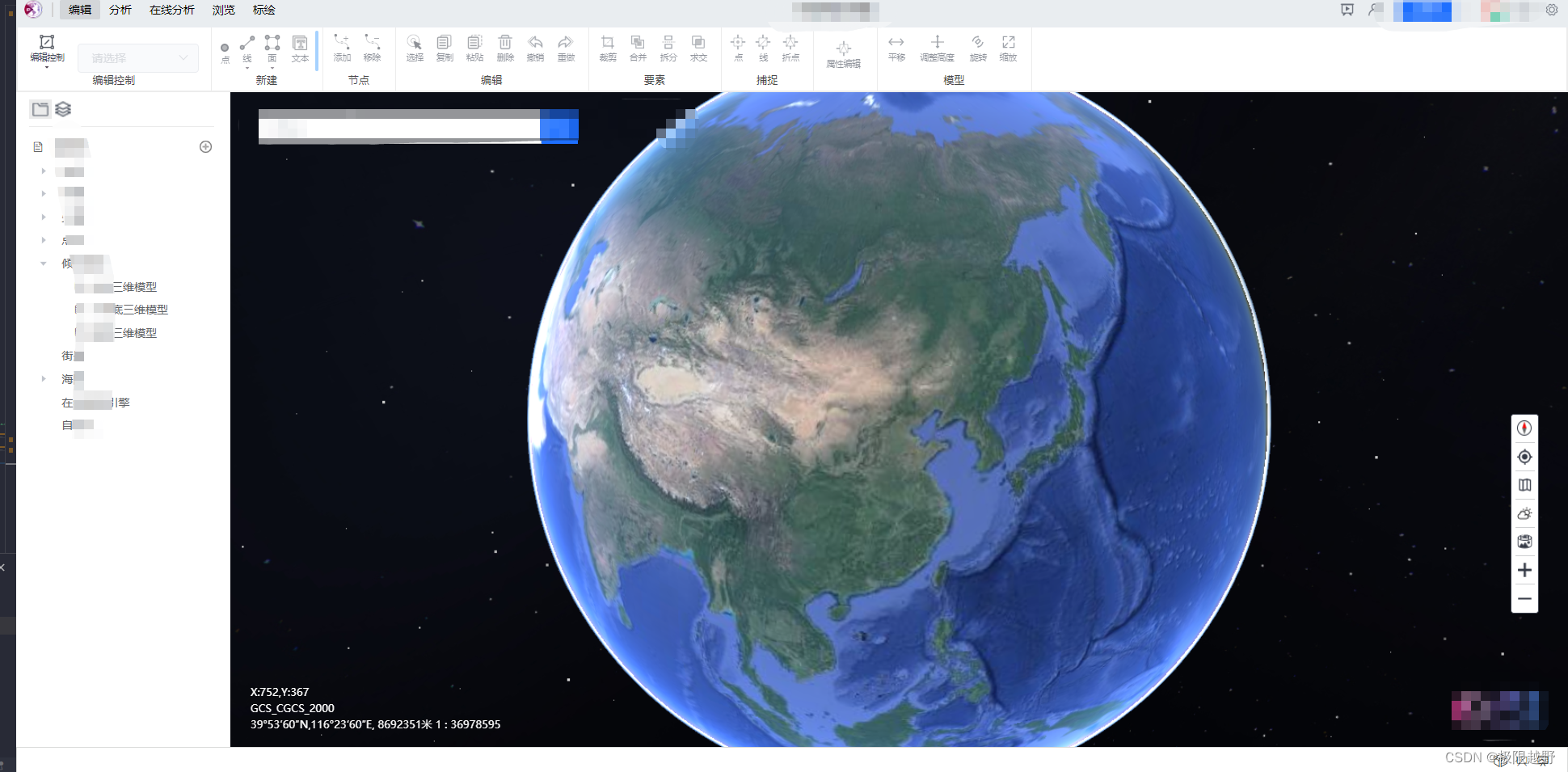Click the presentation icon in title bar

[x=1347, y=10]
